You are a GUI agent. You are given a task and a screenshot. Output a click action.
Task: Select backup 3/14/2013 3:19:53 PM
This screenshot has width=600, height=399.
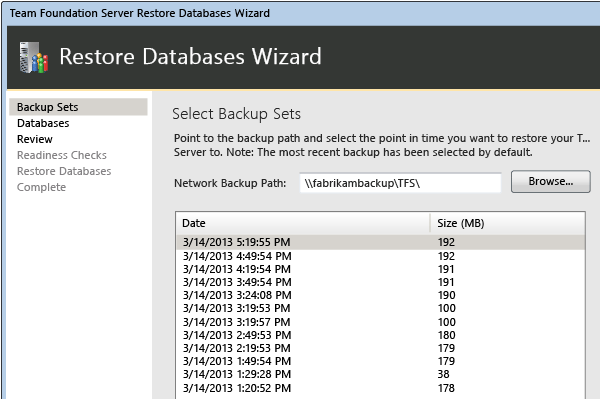pos(380,308)
